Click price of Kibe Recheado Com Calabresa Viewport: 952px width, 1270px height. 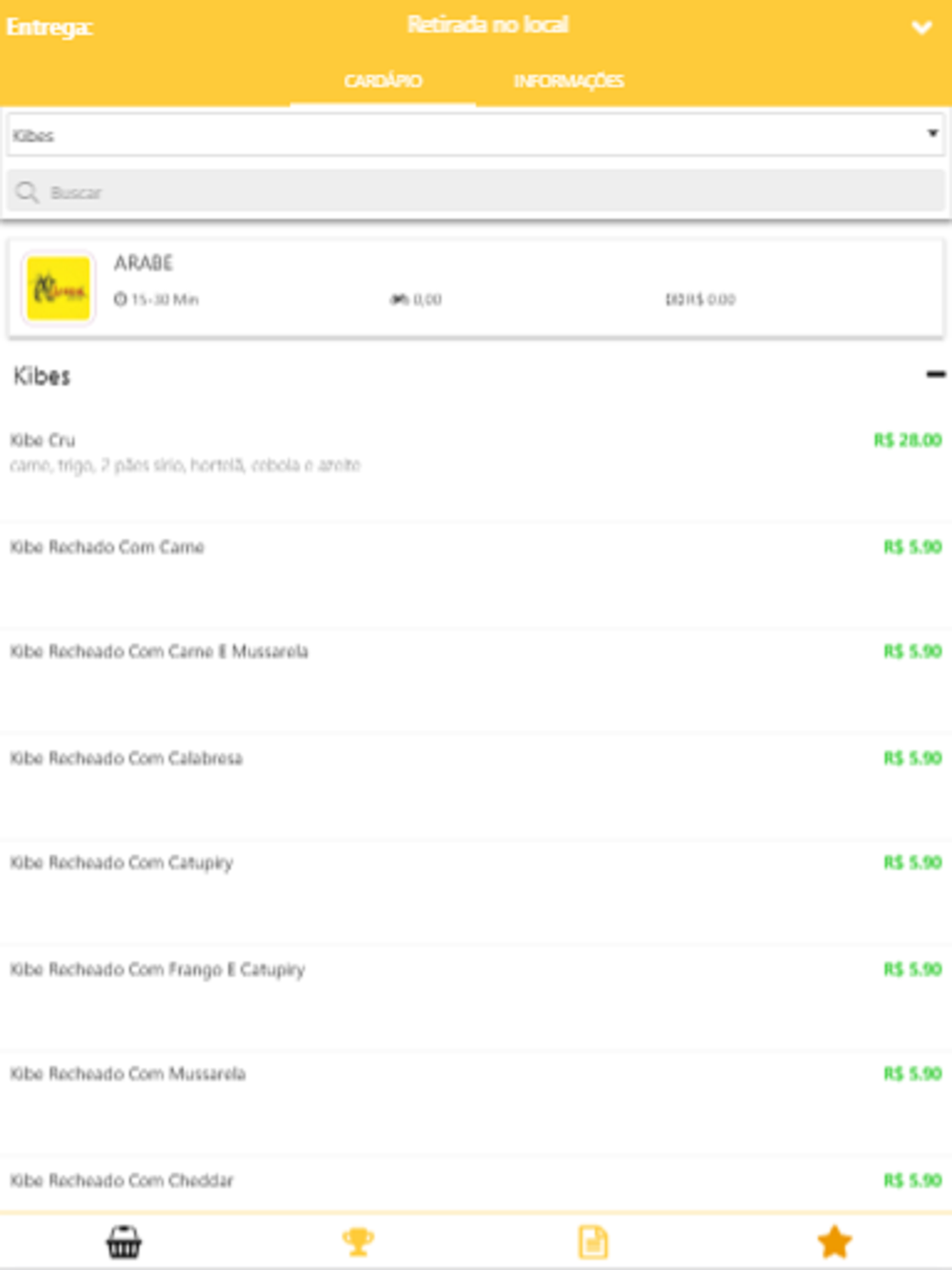click(x=912, y=758)
